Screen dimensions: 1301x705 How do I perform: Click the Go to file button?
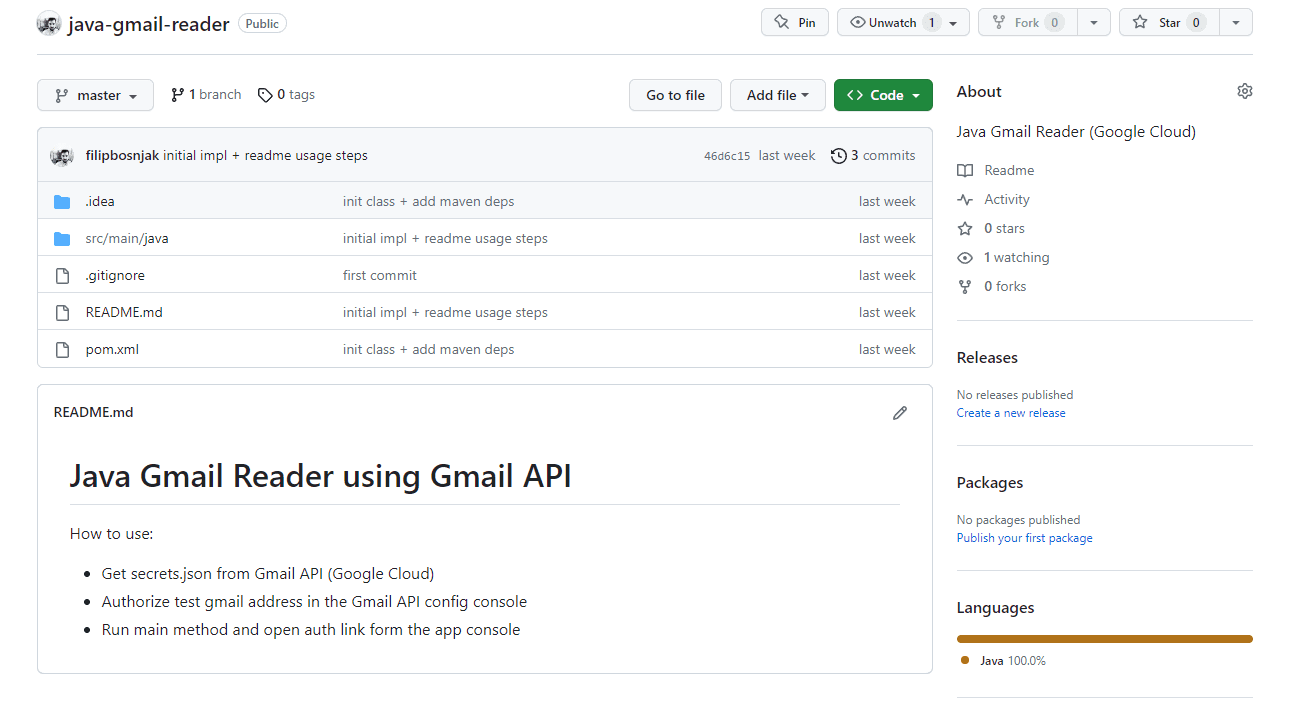pos(675,95)
